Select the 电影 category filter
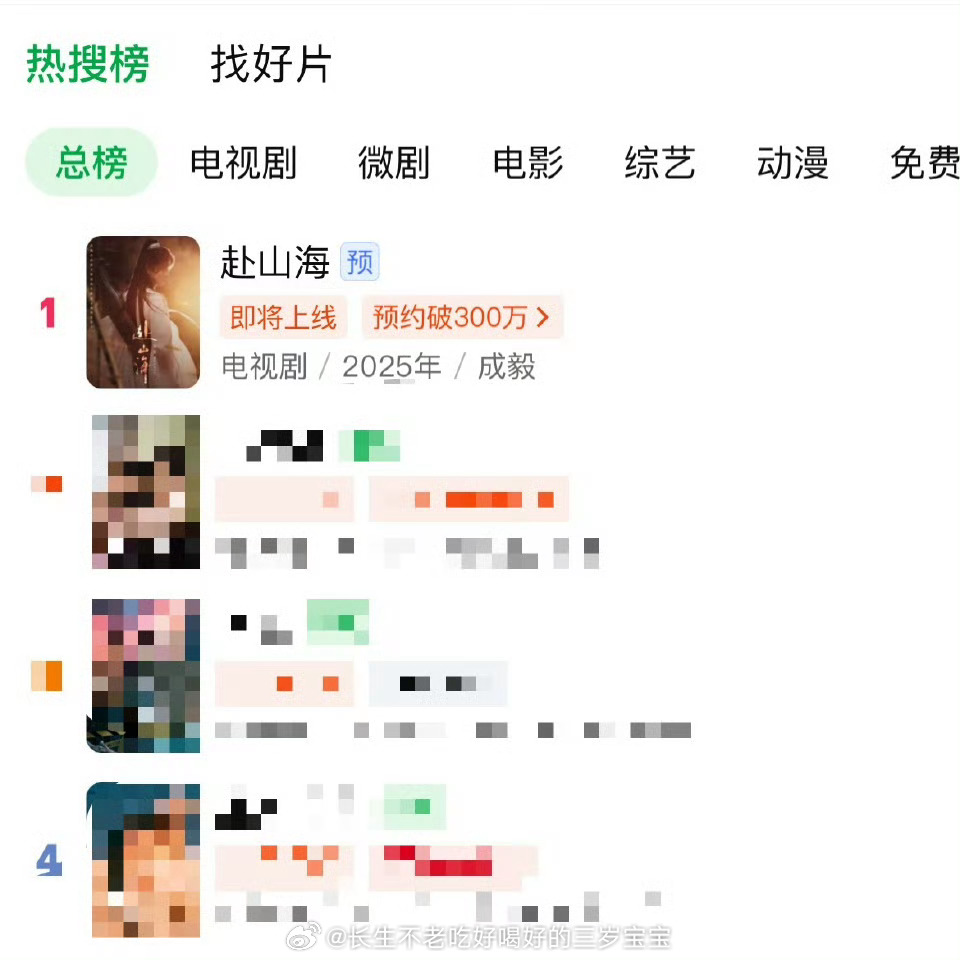 point(528,163)
